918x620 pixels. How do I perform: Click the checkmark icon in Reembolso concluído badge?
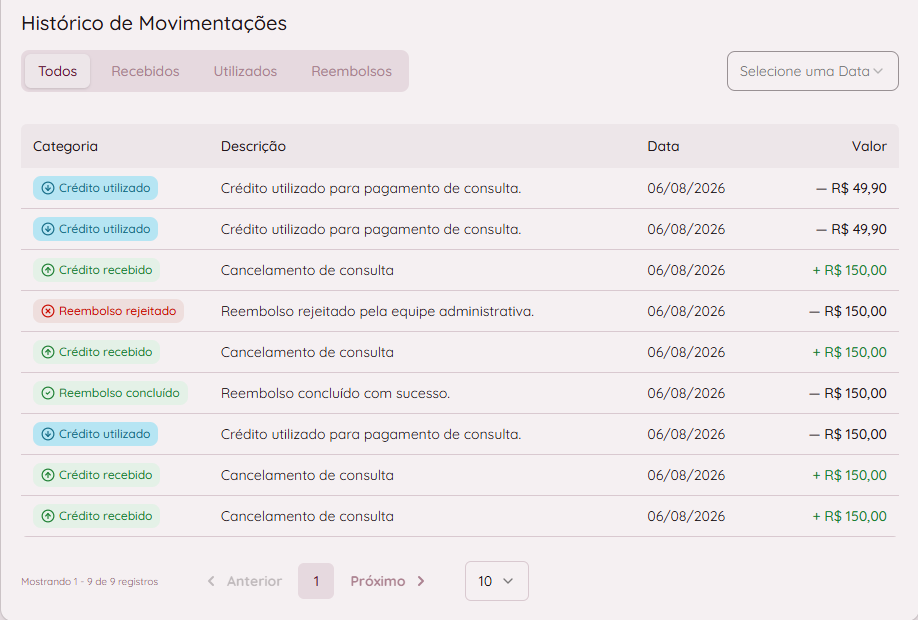[48, 393]
